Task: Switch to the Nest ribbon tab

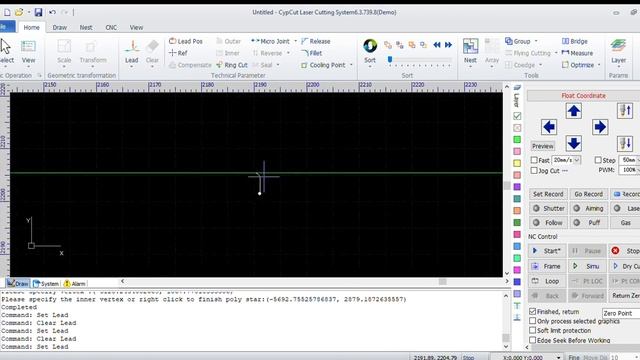Action: point(86,27)
